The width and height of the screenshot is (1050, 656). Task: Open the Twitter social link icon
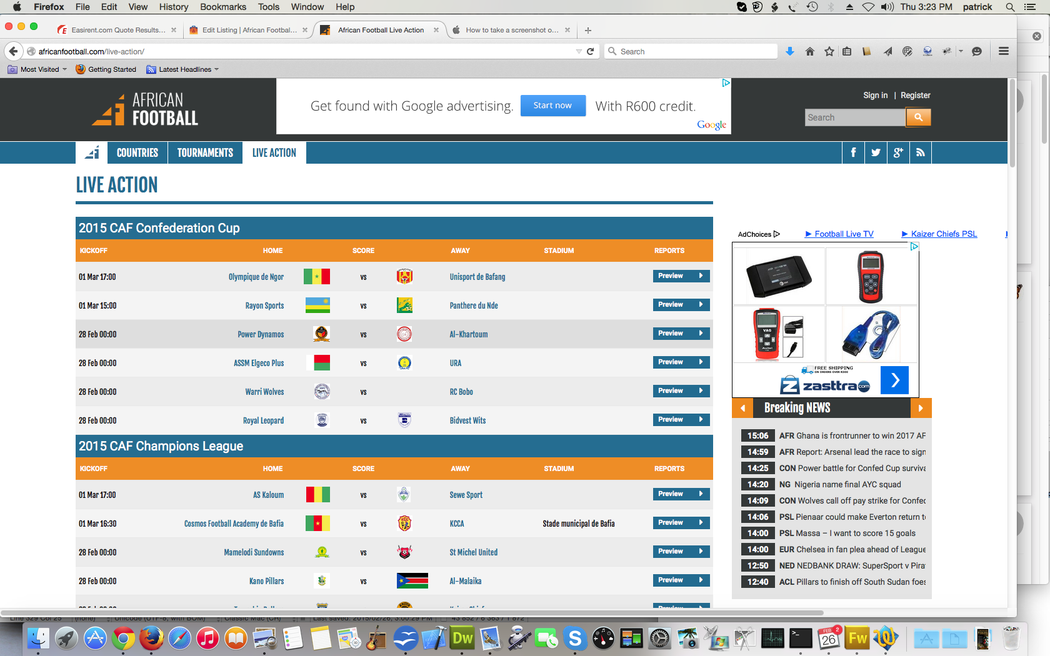(x=876, y=153)
